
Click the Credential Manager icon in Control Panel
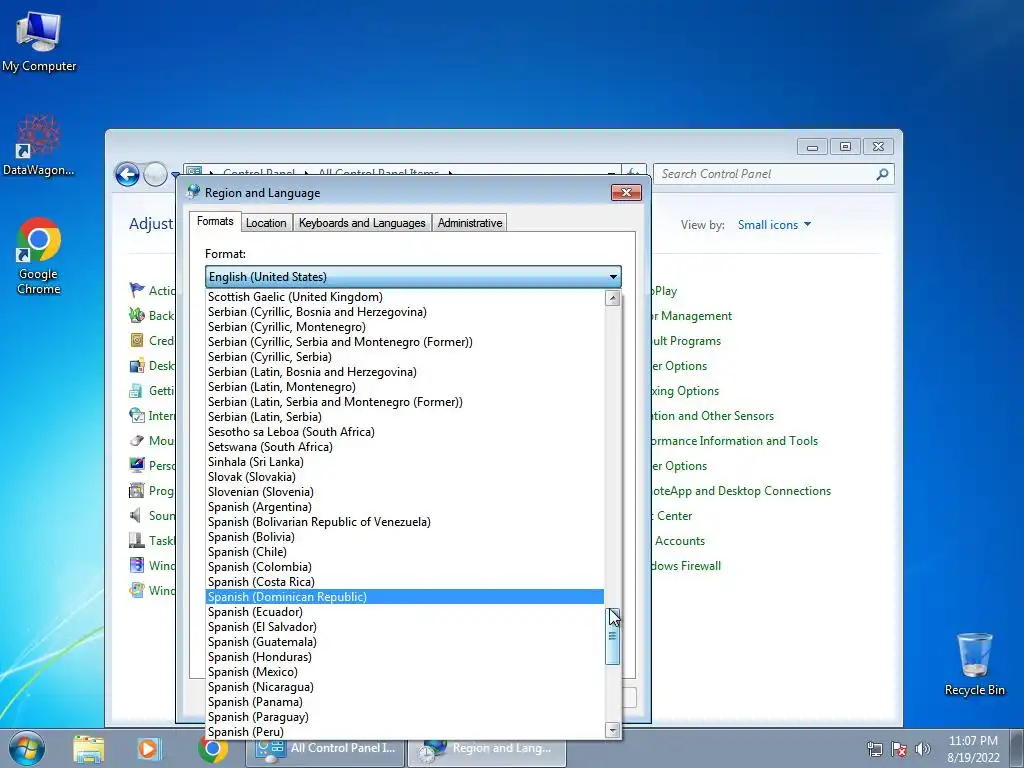[x=136, y=340]
